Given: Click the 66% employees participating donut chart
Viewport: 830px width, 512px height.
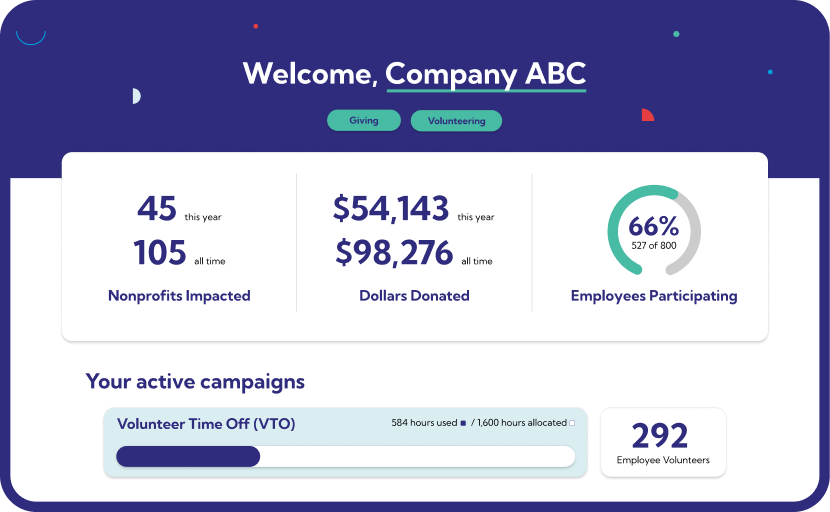Looking at the screenshot, I should tap(654, 230).
